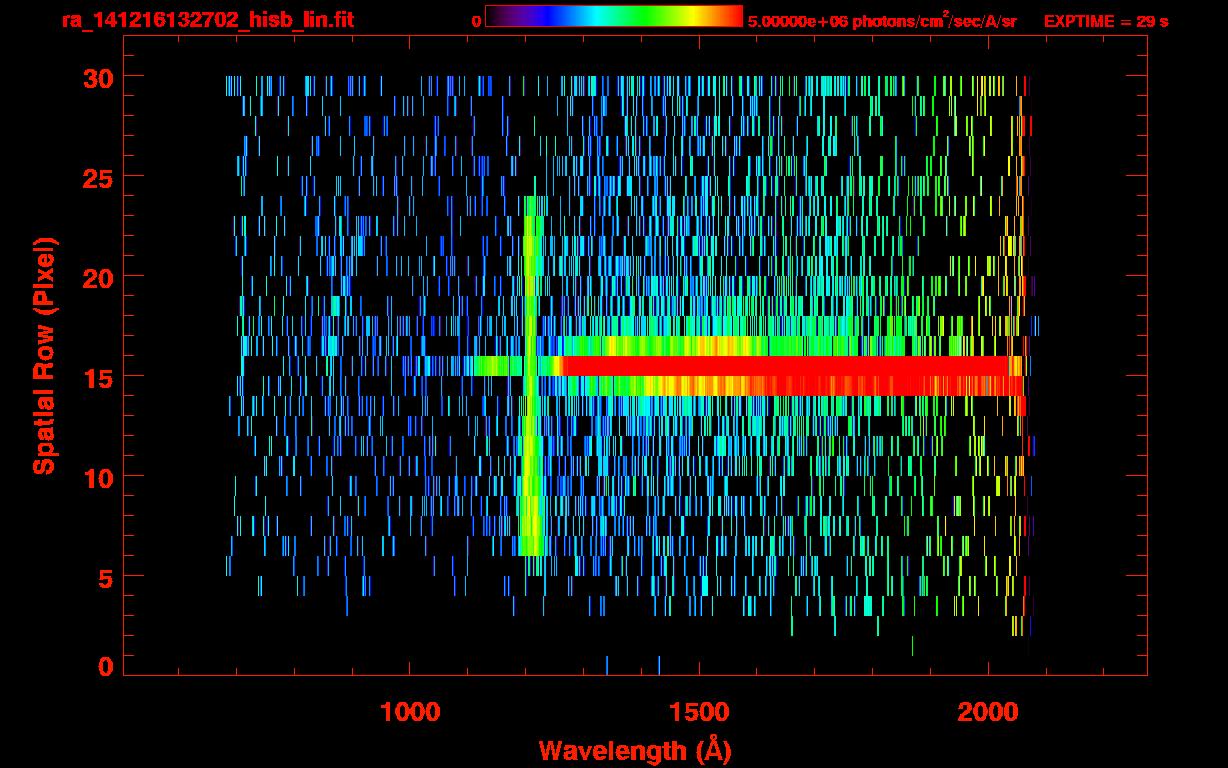The width and height of the screenshot is (1228, 768).
Task: Click the Spatial Row (Pixel) axis title
Action: (x=44, y=356)
